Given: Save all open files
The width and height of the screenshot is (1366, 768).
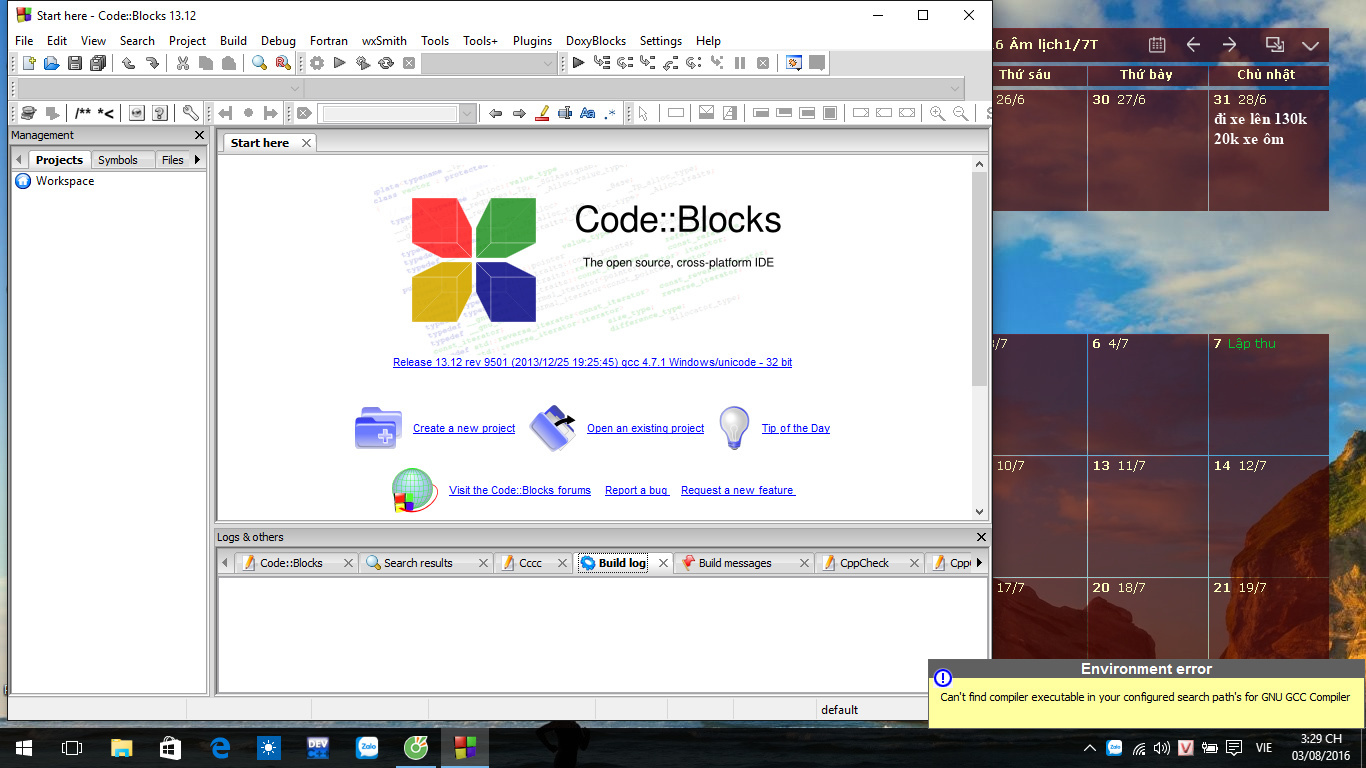Looking at the screenshot, I should click(97, 62).
